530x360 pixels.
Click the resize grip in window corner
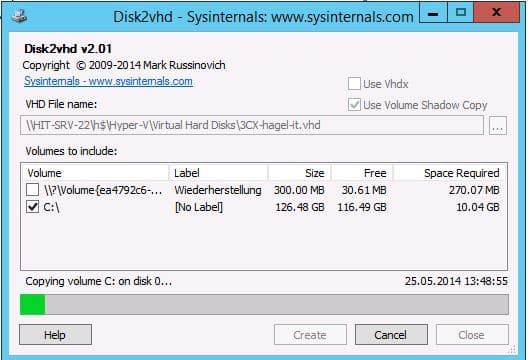(512, 349)
